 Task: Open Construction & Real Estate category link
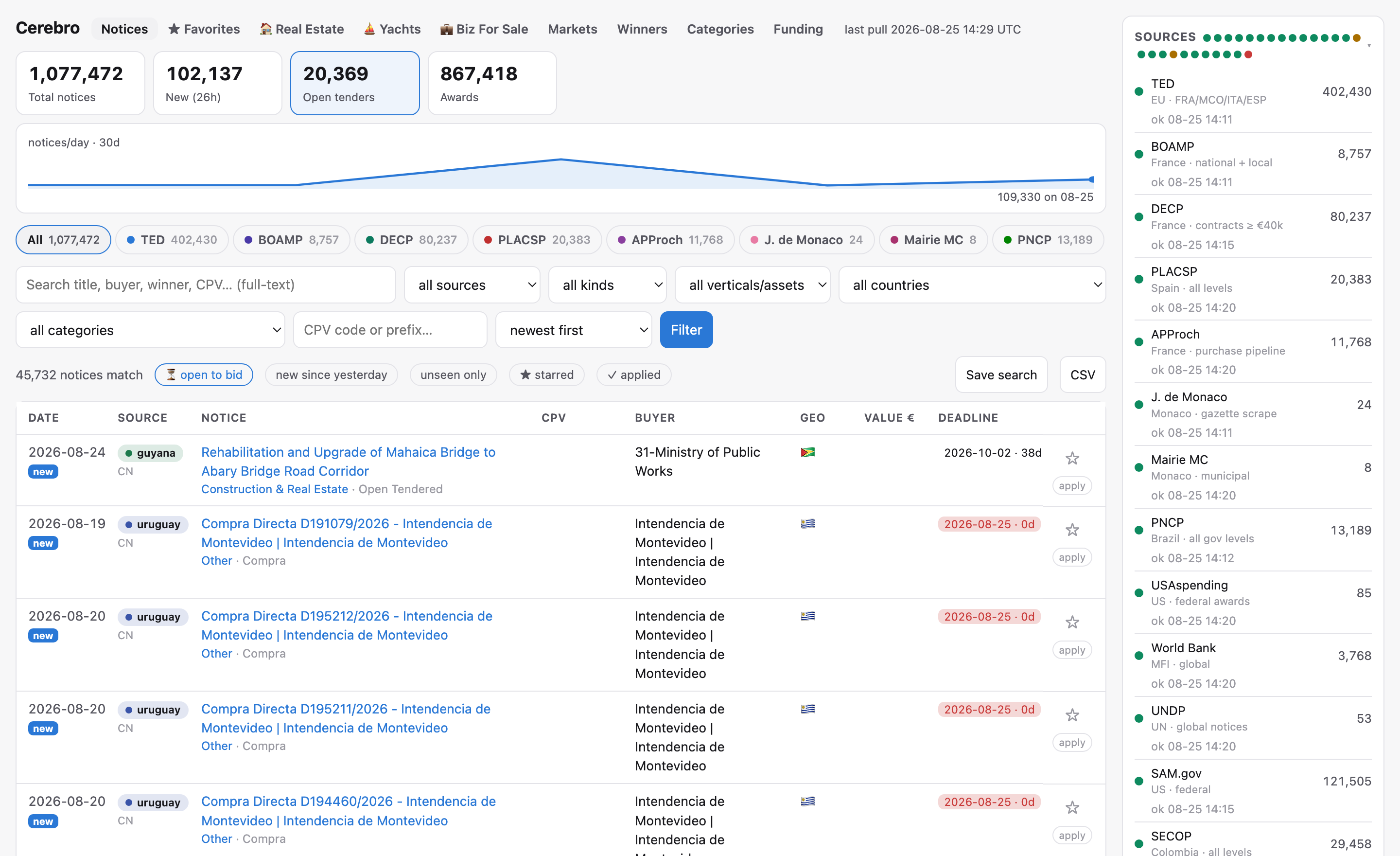click(x=275, y=489)
